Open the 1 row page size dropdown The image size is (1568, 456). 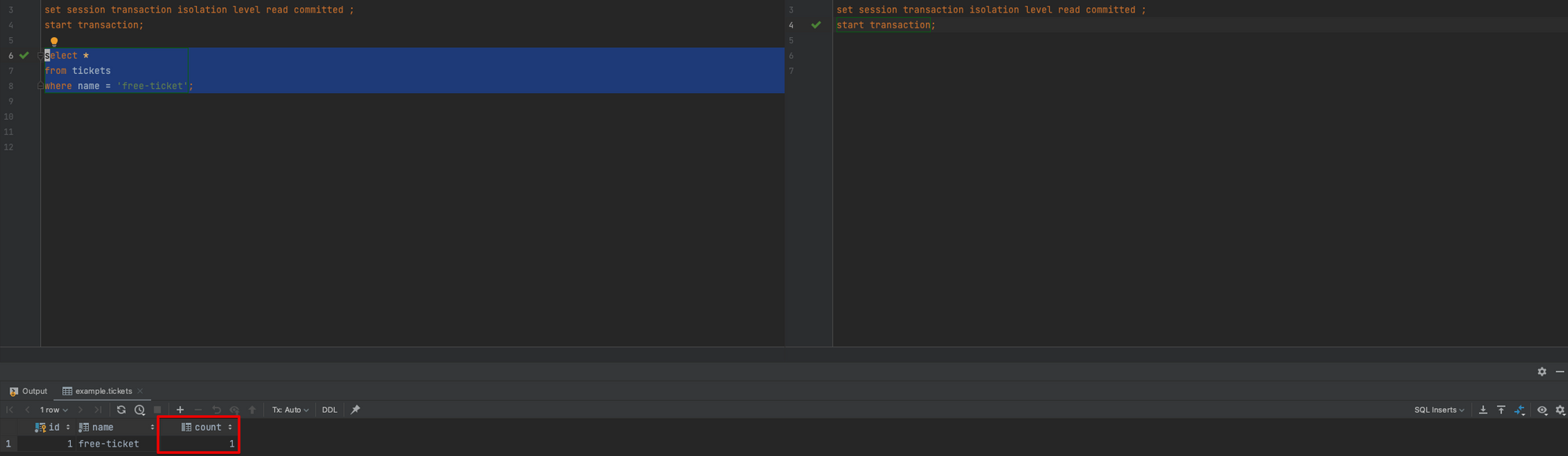tap(54, 410)
